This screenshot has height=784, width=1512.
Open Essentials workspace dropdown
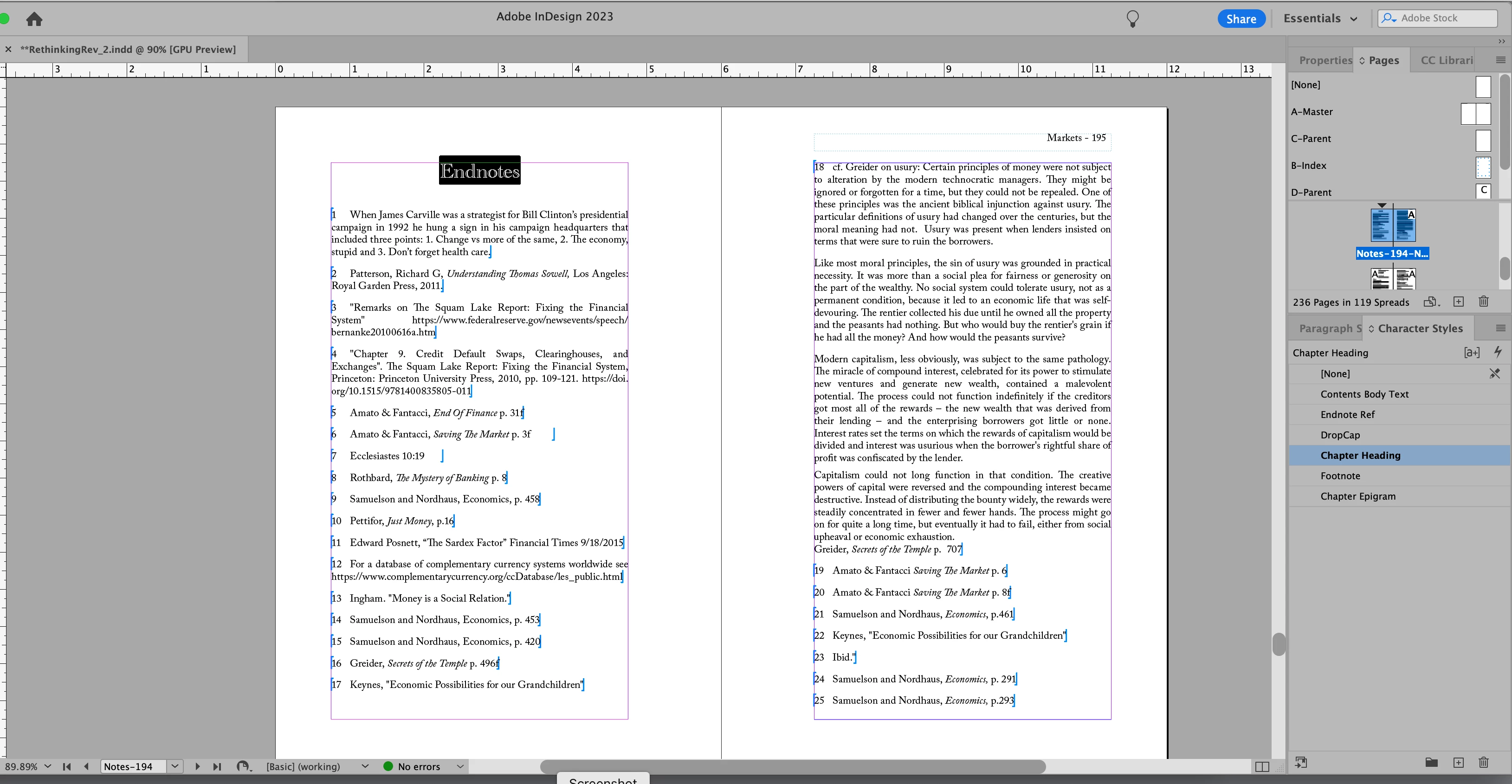[1320, 19]
